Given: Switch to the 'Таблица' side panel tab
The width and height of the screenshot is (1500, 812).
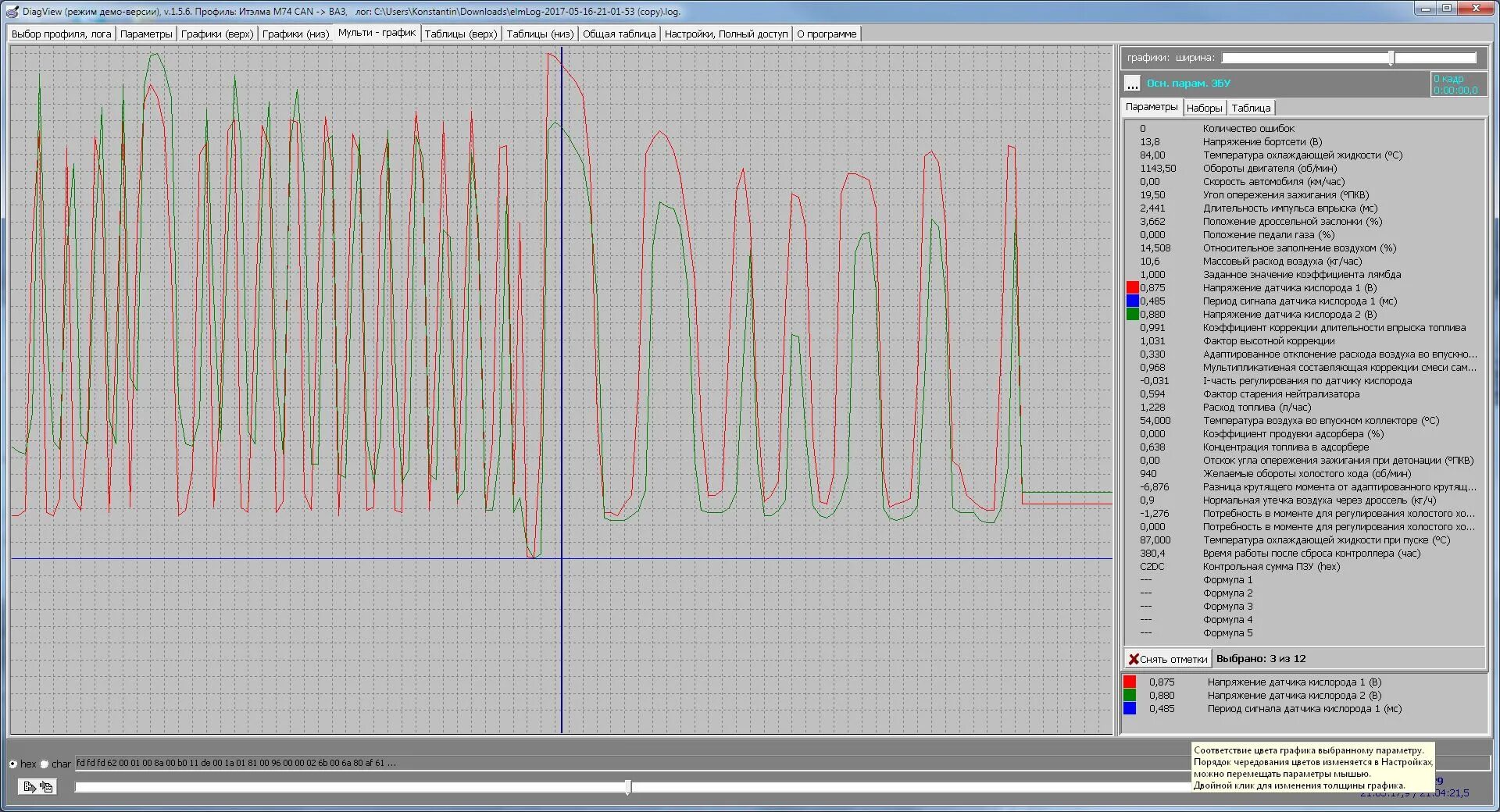Looking at the screenshot, I should point(1251,108).
